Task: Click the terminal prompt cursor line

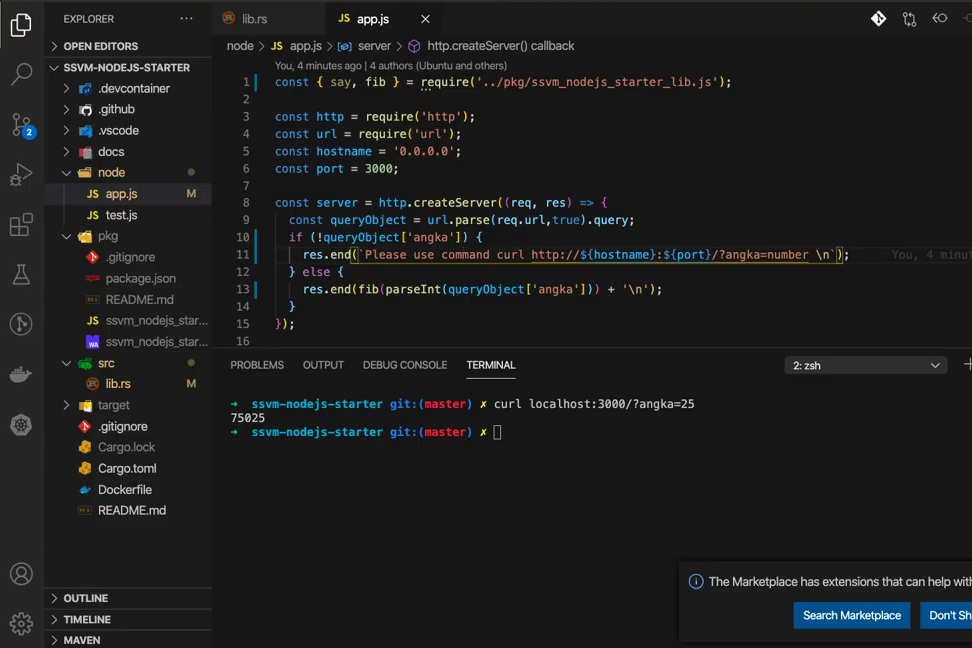Action: [366, 432]
